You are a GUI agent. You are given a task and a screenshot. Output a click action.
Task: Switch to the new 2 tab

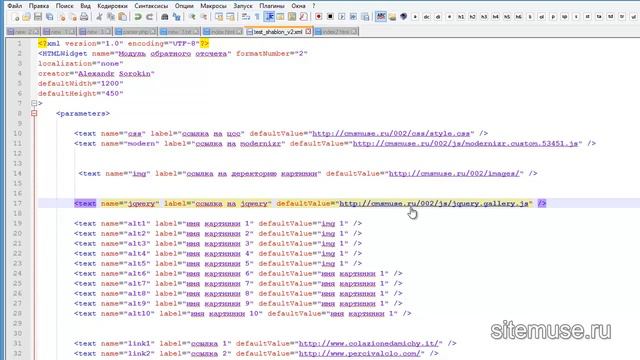23,31
